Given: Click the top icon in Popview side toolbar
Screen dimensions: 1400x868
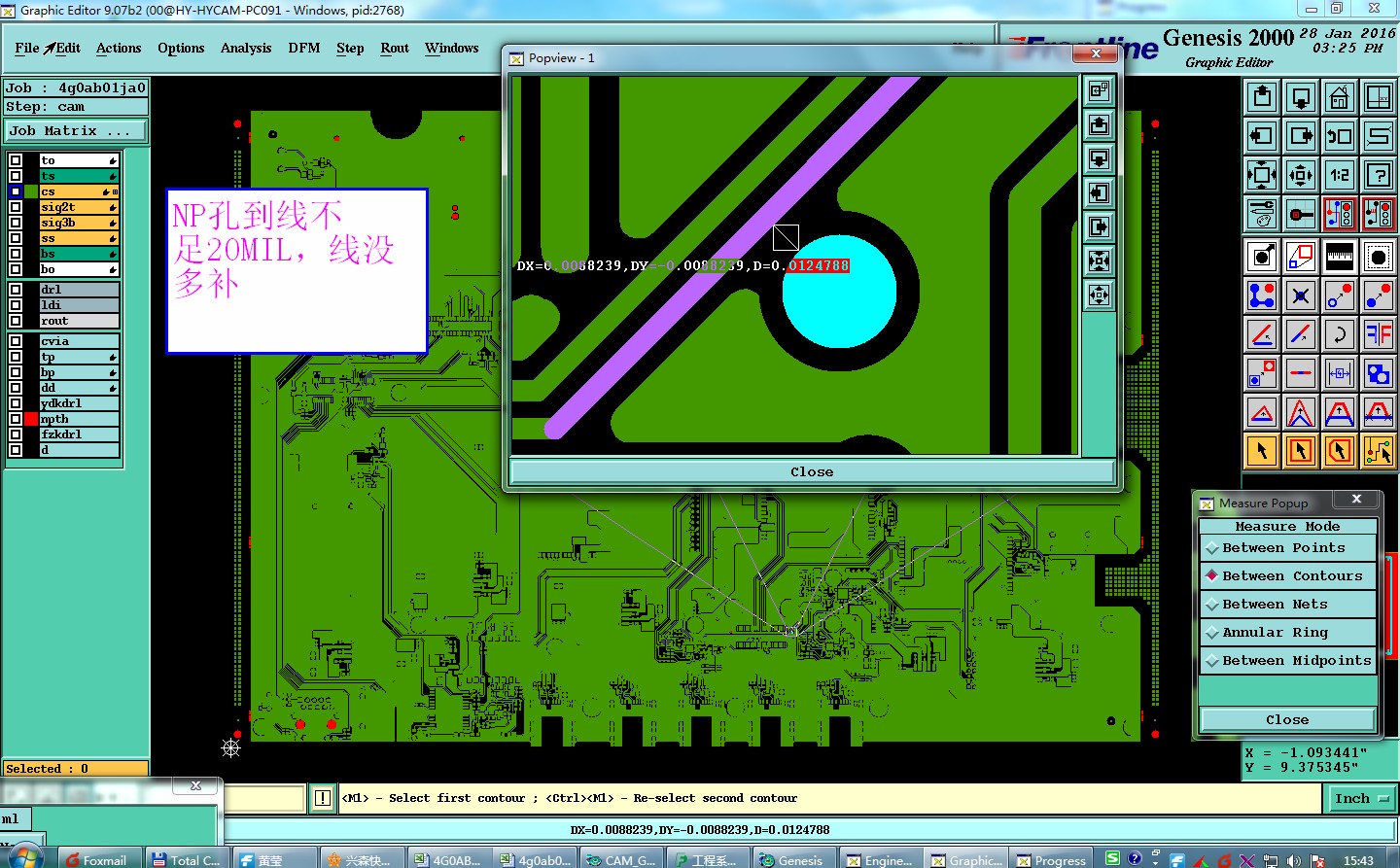Looking at the screenshot, I should 1099,91.
